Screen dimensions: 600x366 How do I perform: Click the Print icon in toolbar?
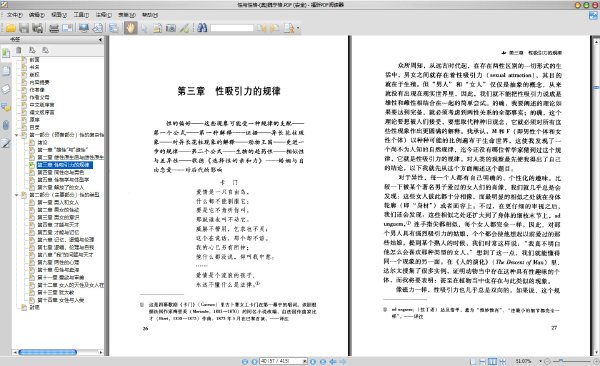(x=54, y=28)
